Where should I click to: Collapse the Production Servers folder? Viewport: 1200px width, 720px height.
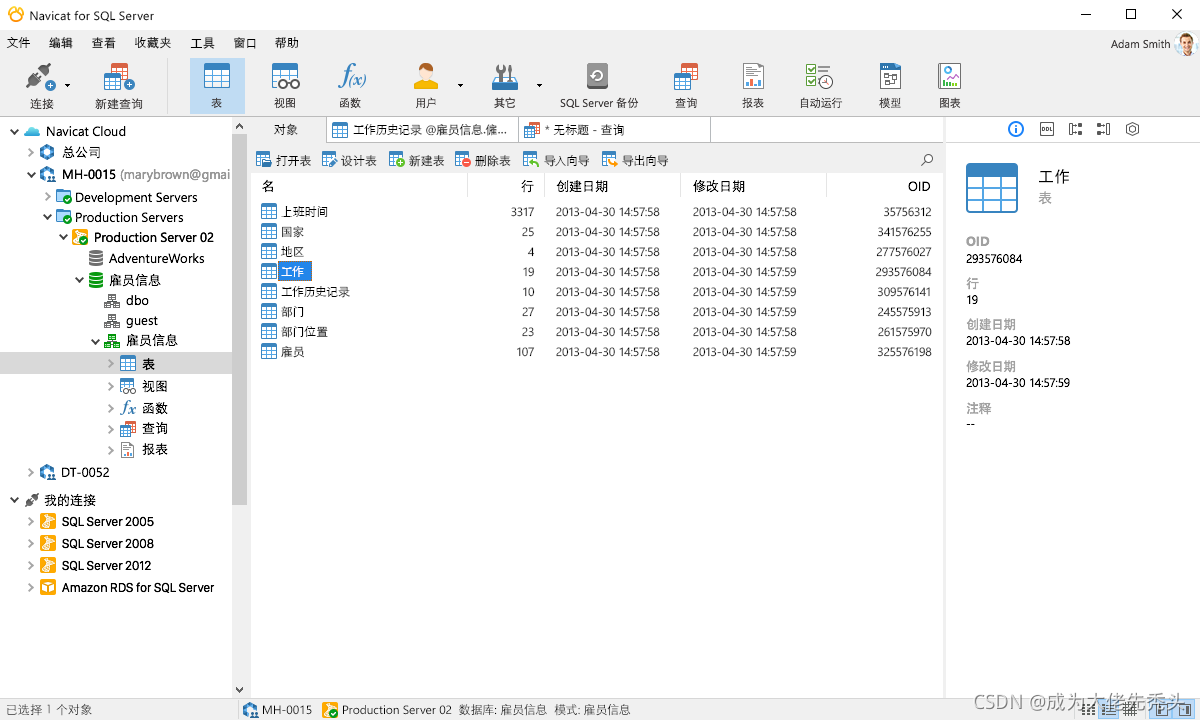pos(47,217)
